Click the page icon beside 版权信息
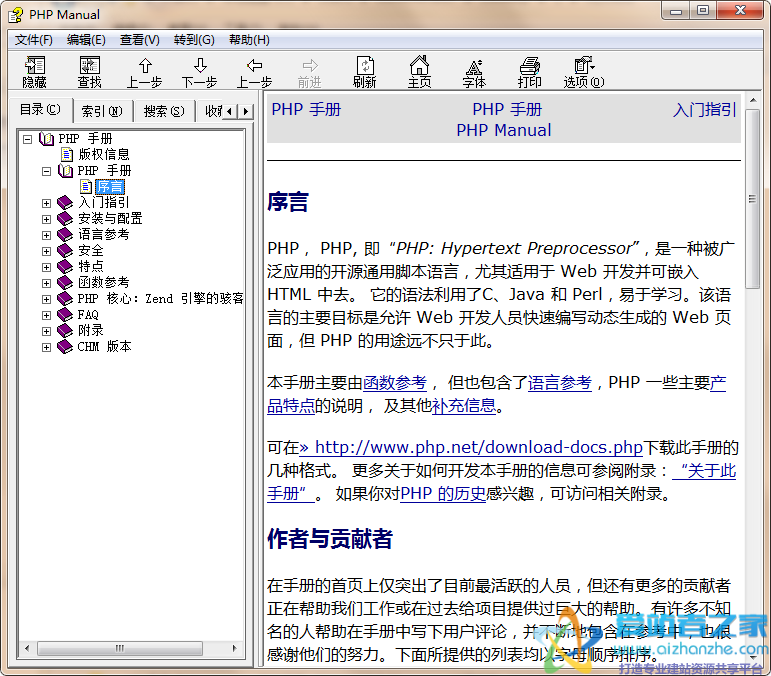771x676 pixels. [x=67, y=155]
